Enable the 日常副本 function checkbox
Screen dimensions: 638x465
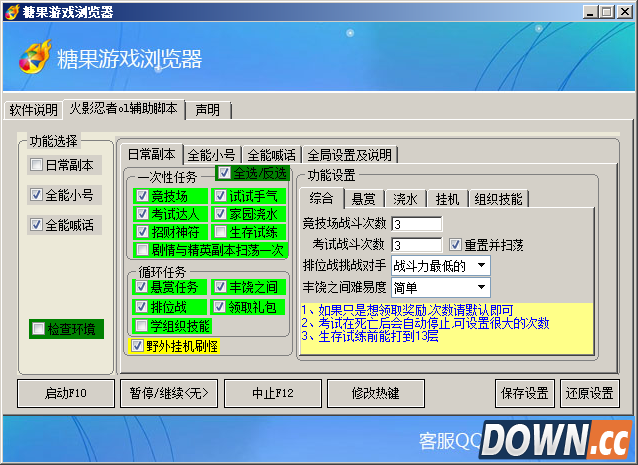[37, 165]
